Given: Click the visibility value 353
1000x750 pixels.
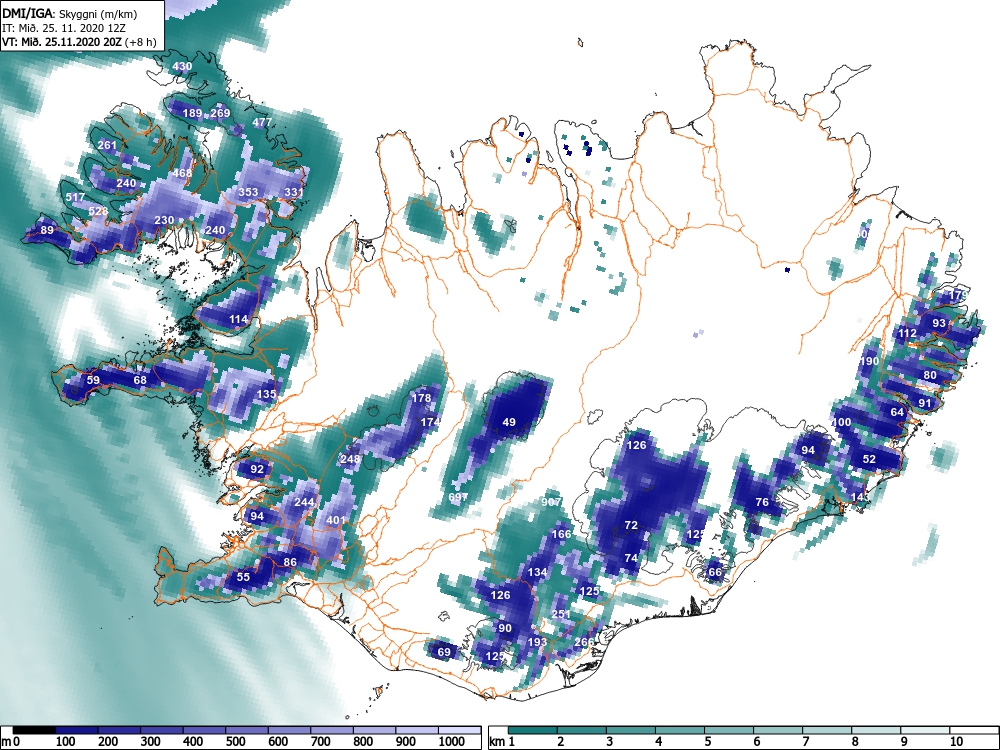Looking at the screenshot, I should pos(248,191).
